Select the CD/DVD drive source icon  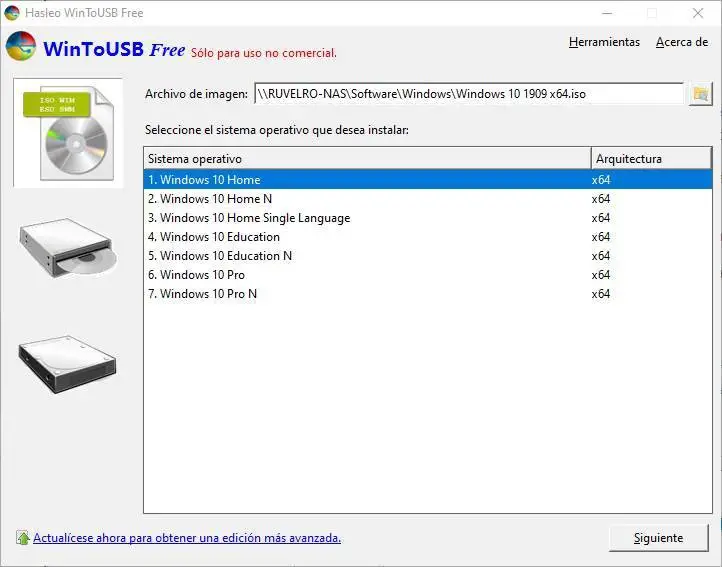pyautogui.click(x=69, y=249)
